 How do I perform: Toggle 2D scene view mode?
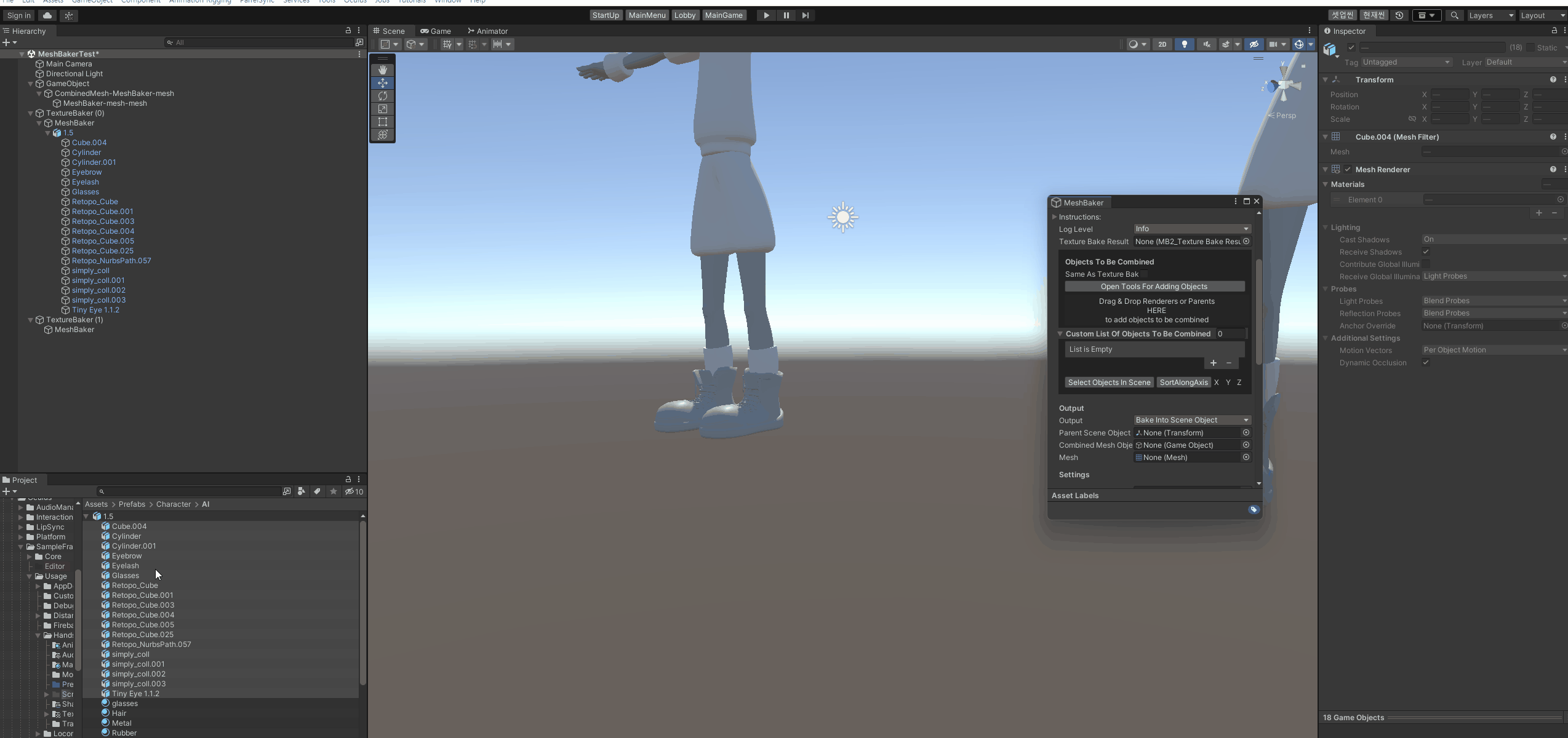tap(1162, 44)
